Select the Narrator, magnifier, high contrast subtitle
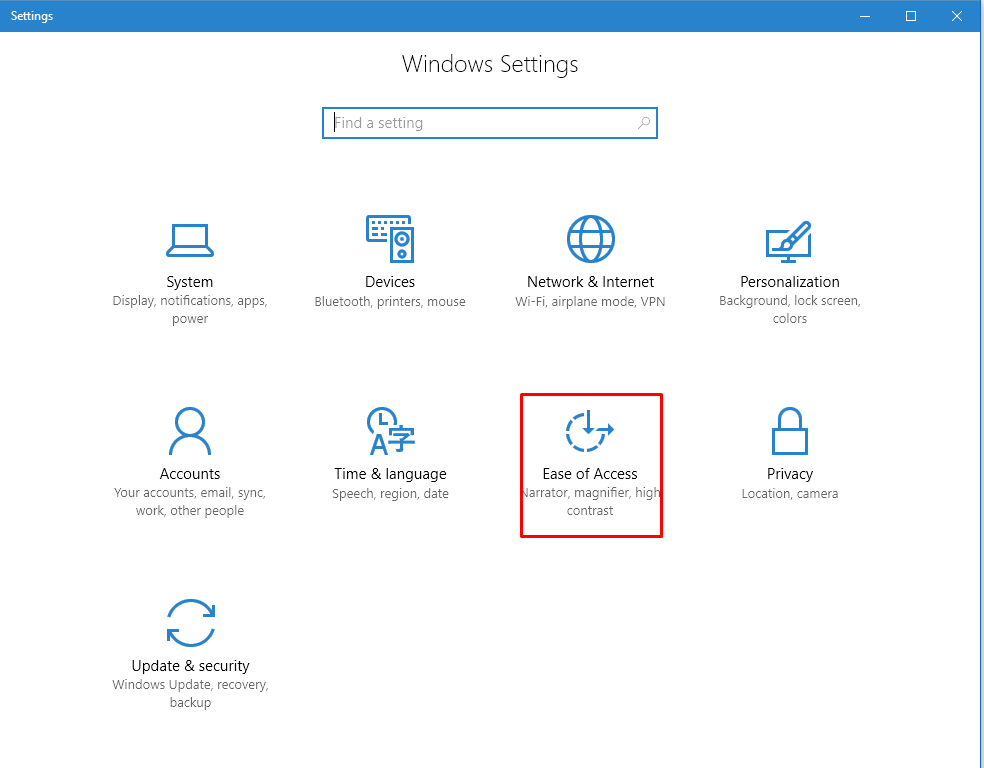The height and width of the screenshot is (768, 984). point(591,501)
